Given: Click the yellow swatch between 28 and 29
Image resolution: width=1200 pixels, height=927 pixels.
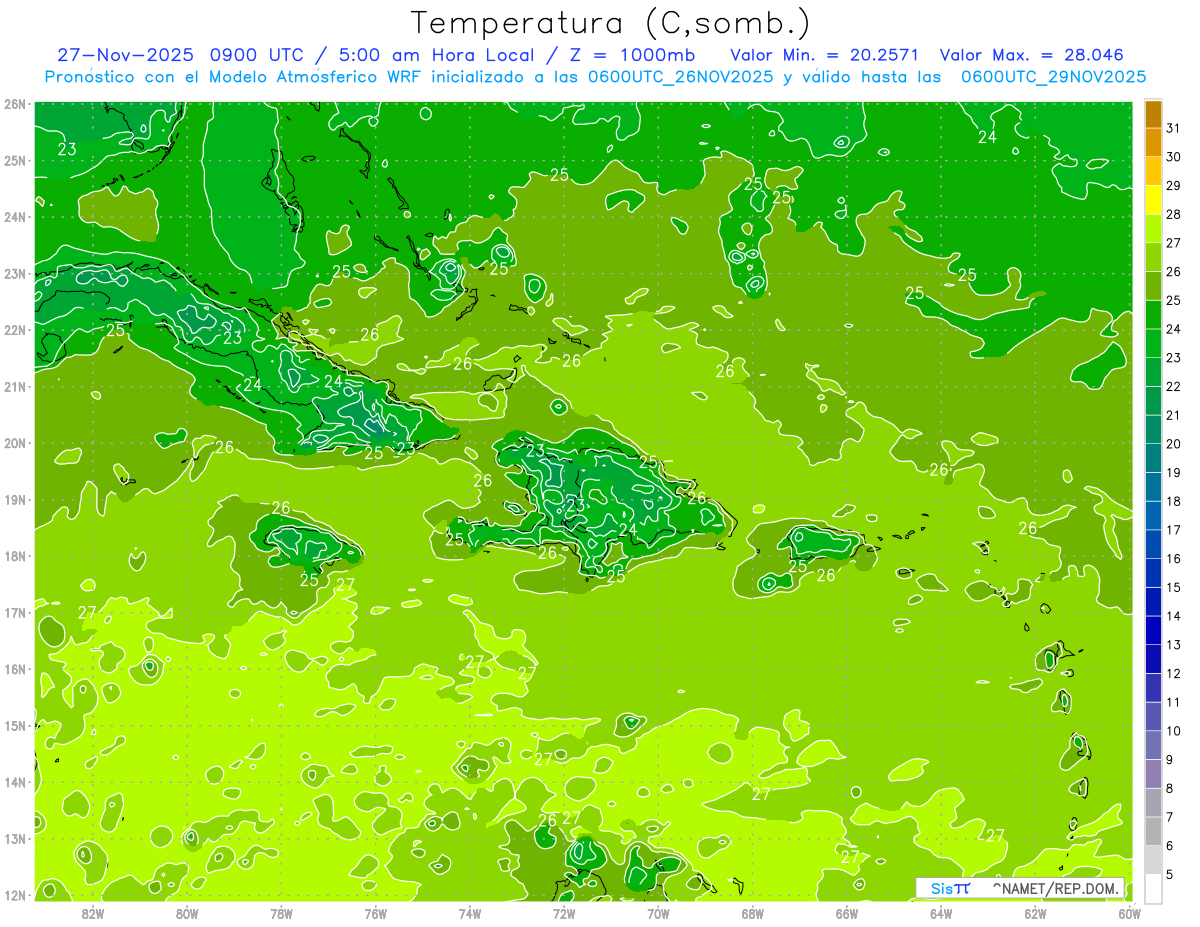Looking at the screenshot, I should coord(1153,200).
